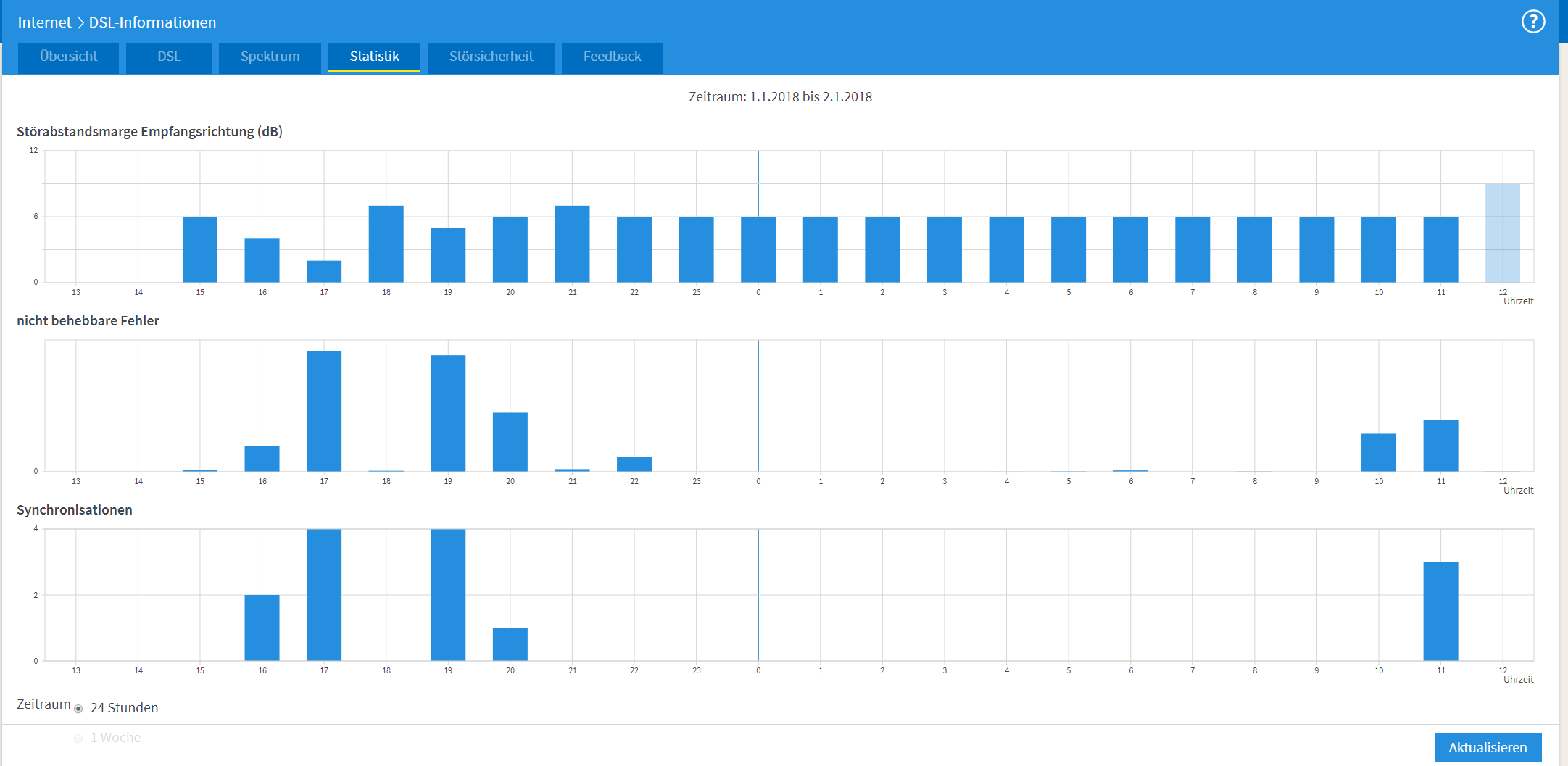
Task: Click the Störabstandsmarge Empfangsrichtung (dB) heading
Action: point(149,132)
